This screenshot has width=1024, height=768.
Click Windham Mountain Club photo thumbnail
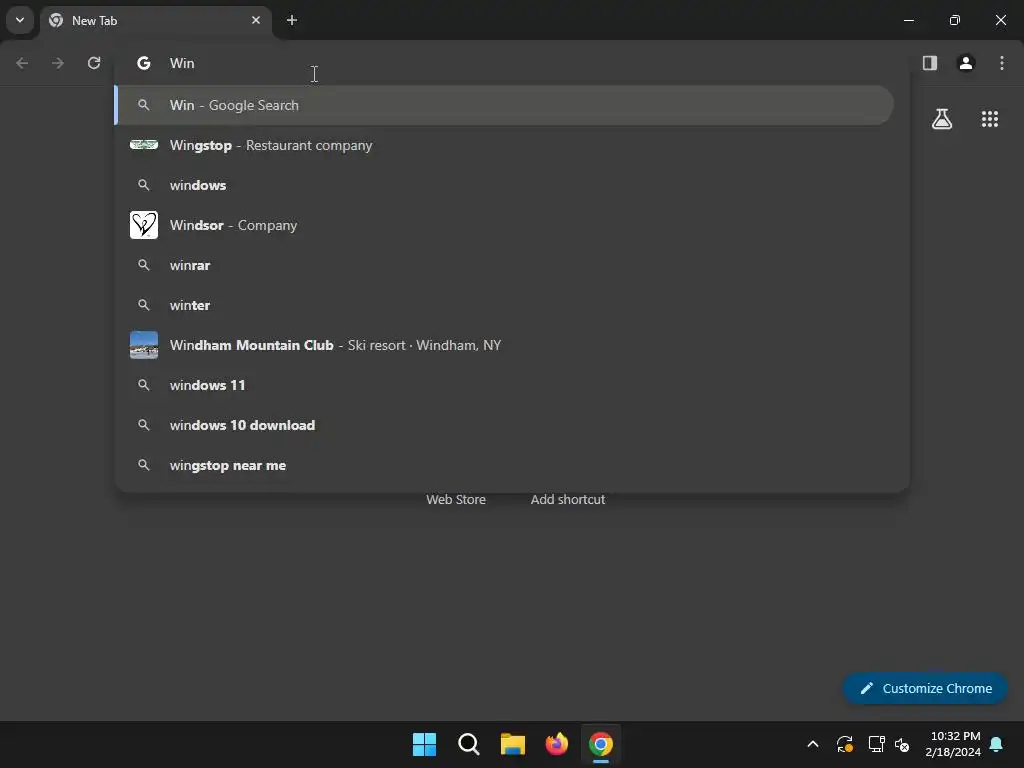tap(144, 345)
